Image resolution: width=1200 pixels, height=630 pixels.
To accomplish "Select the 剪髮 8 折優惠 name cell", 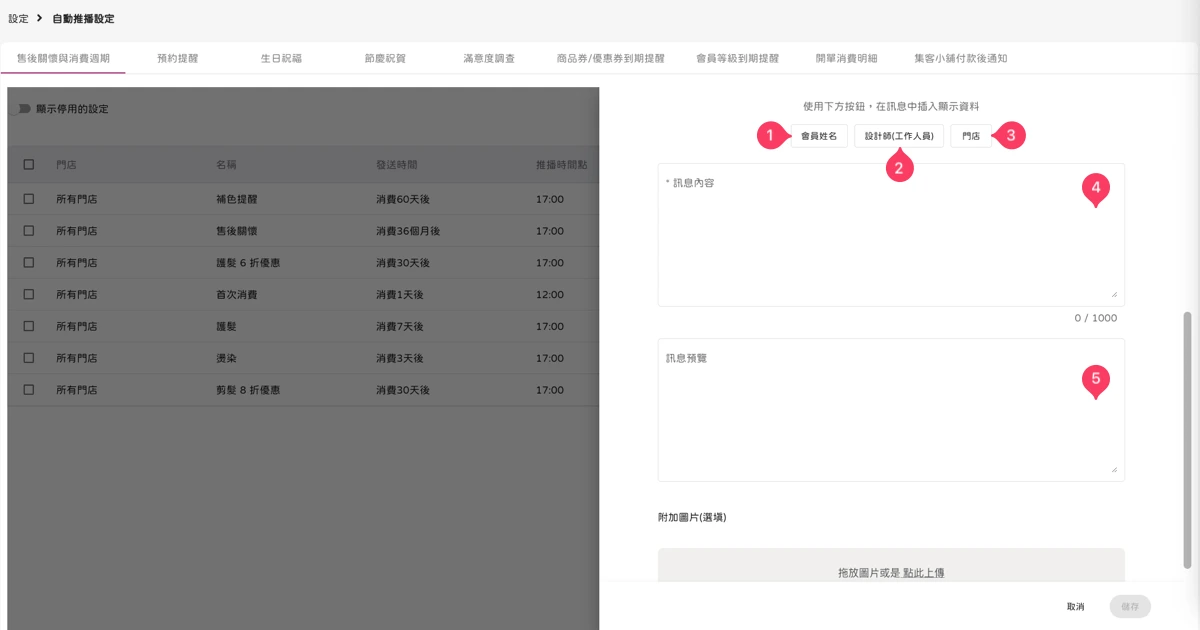I will tap(248, 390).
